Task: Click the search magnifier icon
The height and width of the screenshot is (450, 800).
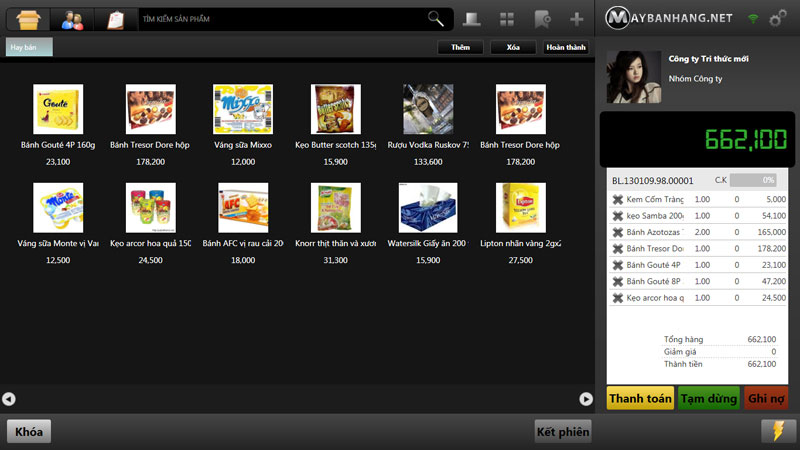Action: pyautogui.click(x=435, y=19)
